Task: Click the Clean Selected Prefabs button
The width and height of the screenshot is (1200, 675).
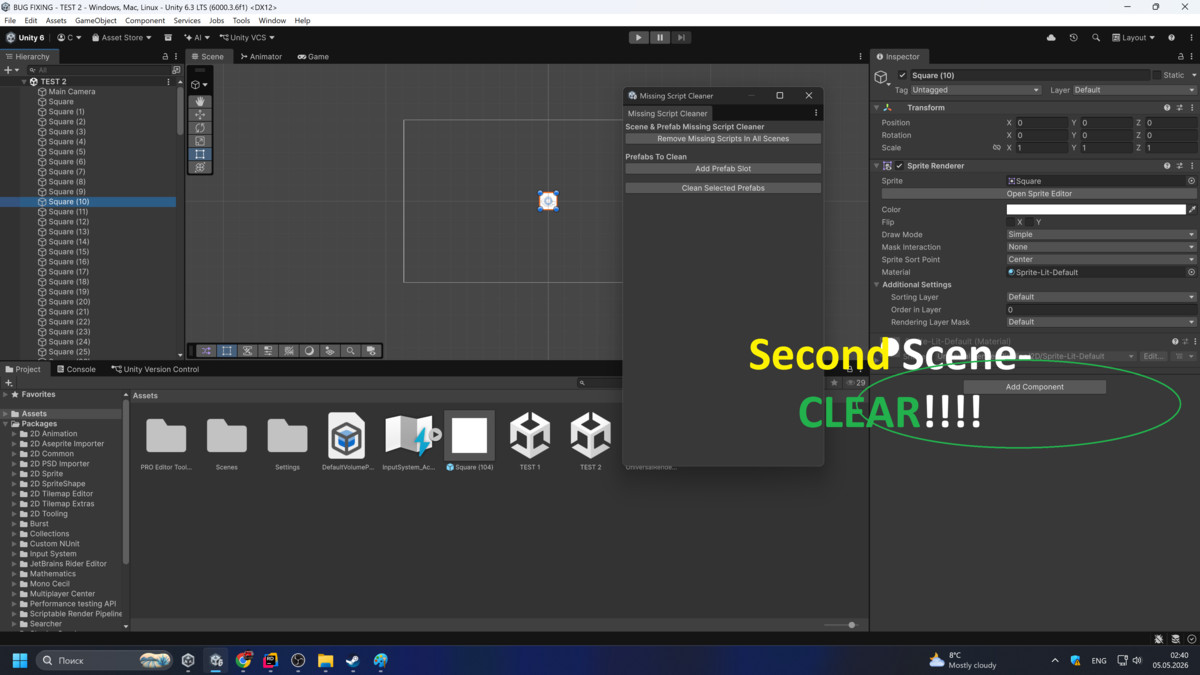Action: coord(723,188)
